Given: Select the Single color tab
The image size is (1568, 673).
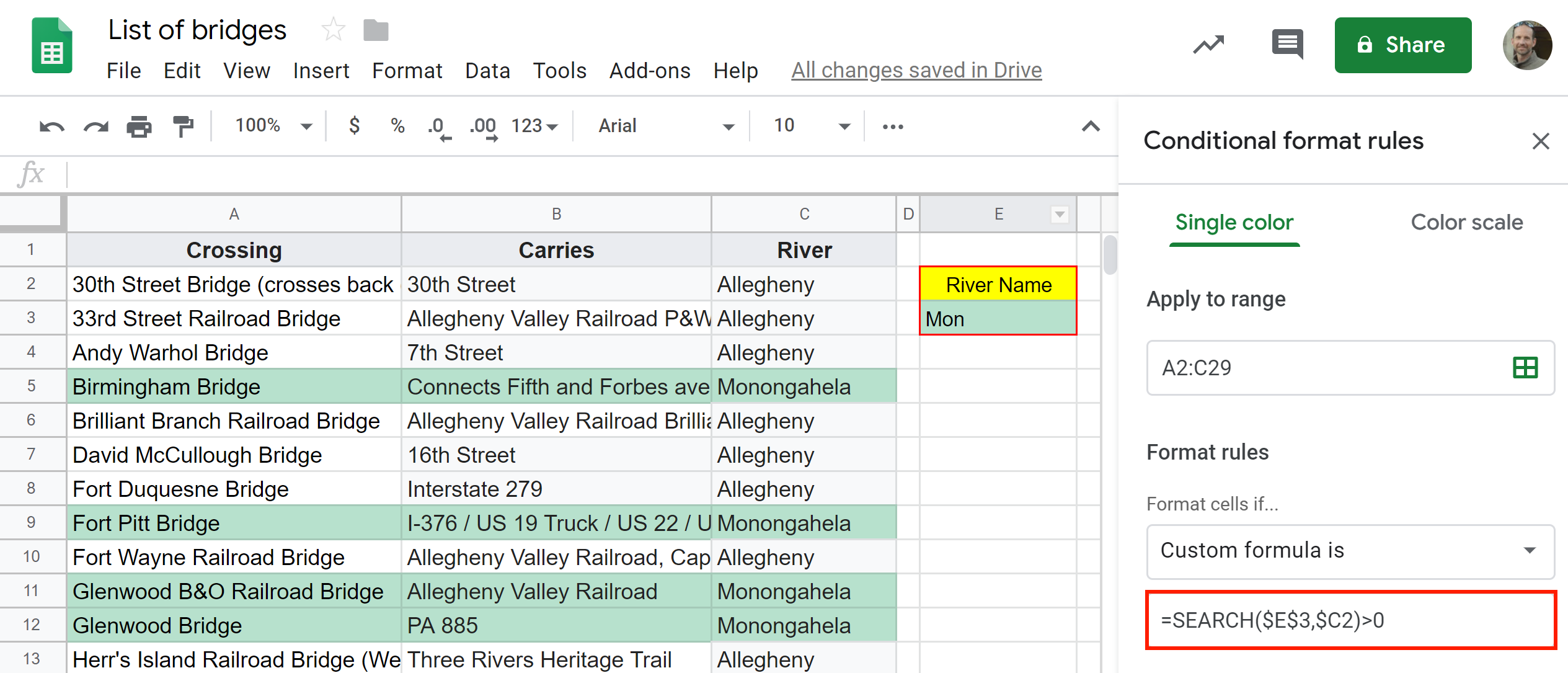Looking at the screenshot, I should (1234, 222).
